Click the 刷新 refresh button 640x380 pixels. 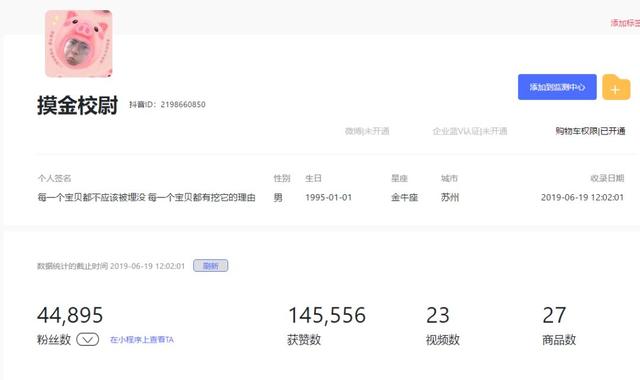point(211,266)
